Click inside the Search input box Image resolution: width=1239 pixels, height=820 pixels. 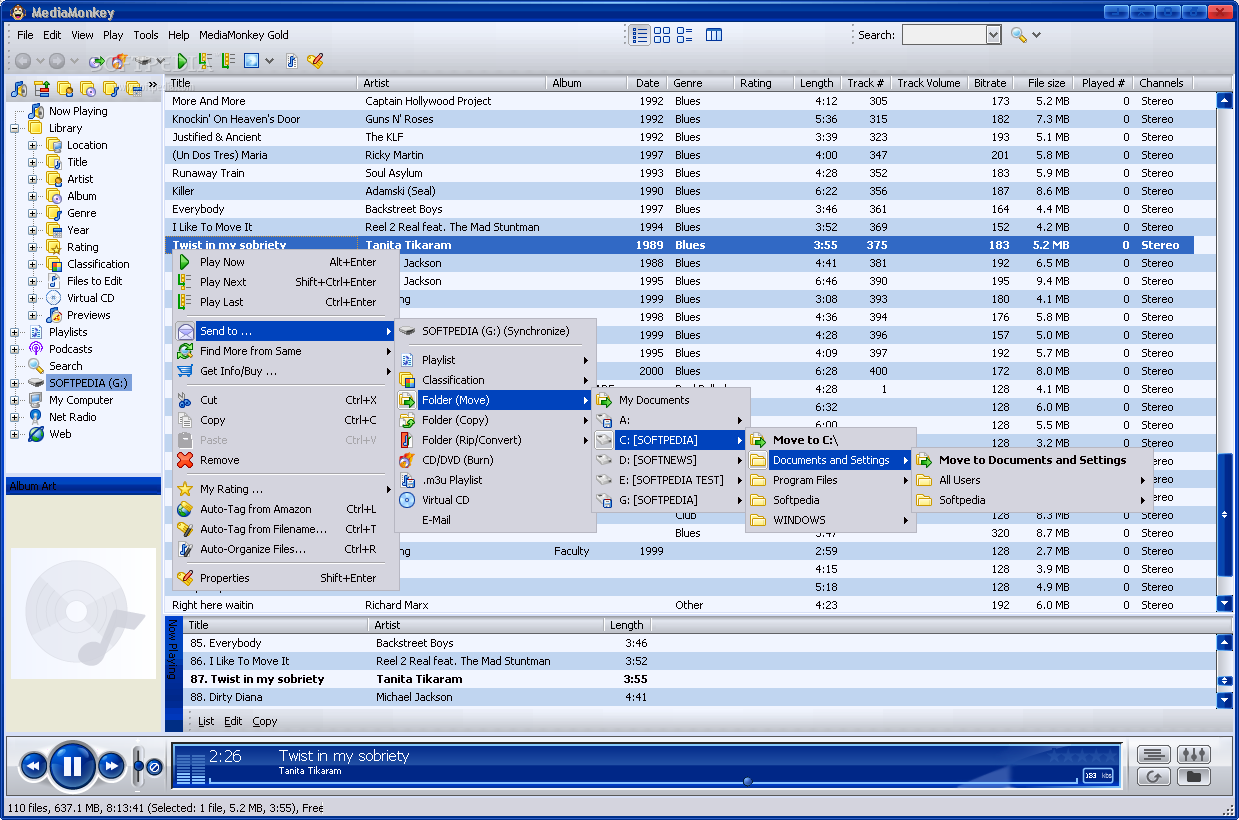click(x=943, y=35)
